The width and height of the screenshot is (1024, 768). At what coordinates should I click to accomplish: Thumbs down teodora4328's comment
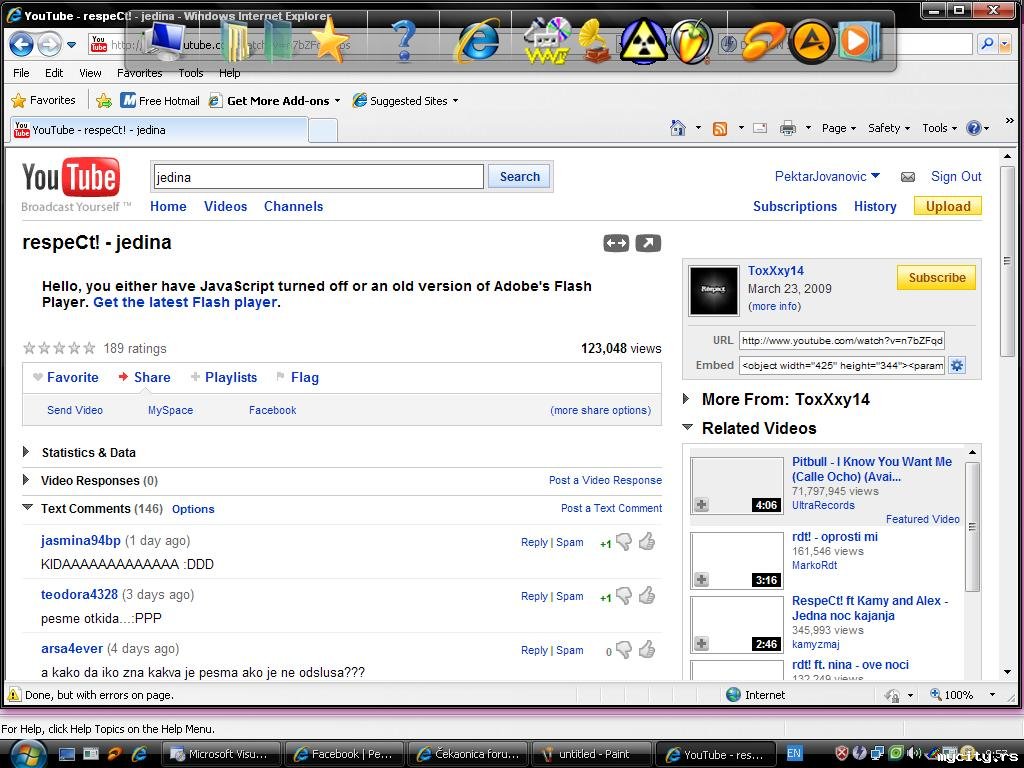(624, 596)
